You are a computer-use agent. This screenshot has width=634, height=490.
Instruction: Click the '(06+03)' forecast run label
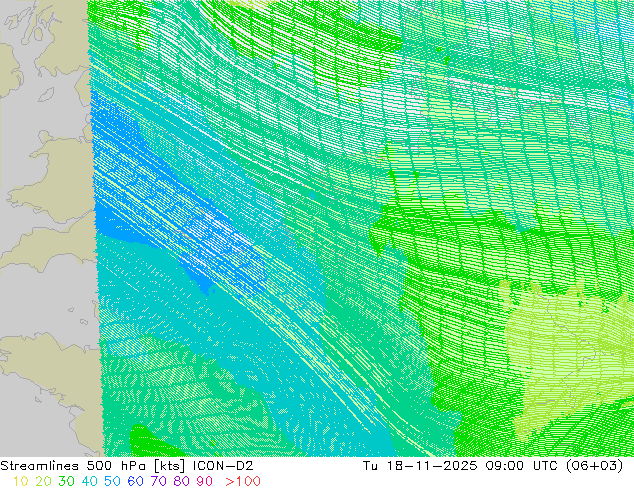click(595, 466)
